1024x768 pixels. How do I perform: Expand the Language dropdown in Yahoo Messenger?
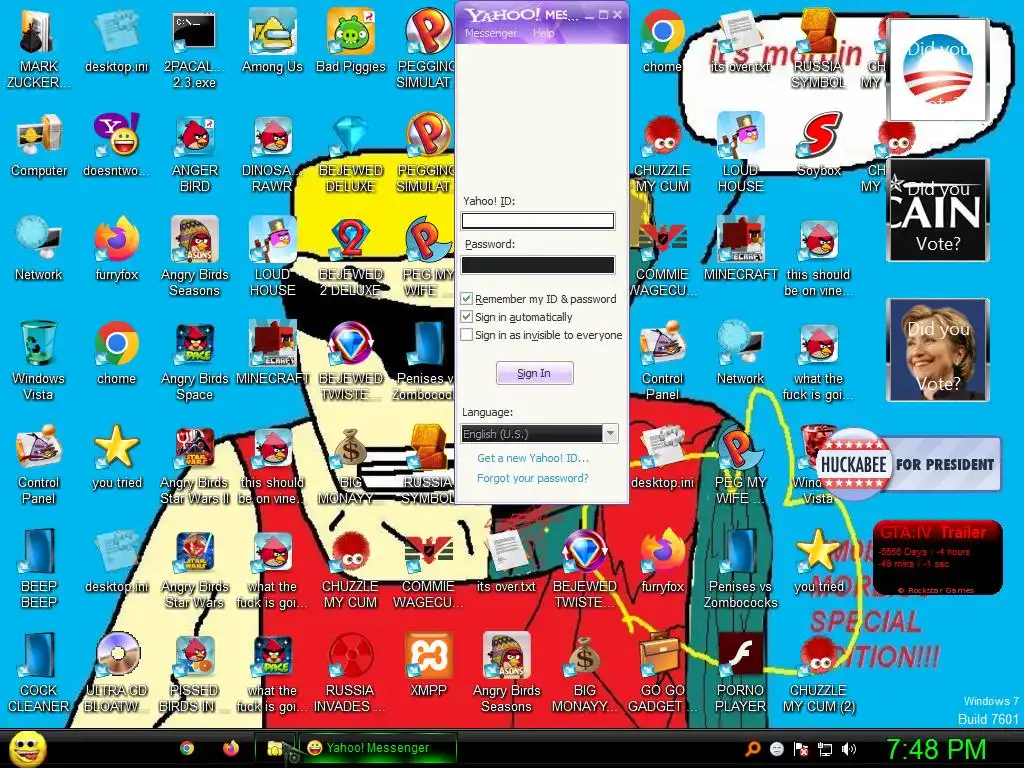[x=610, y=434]
